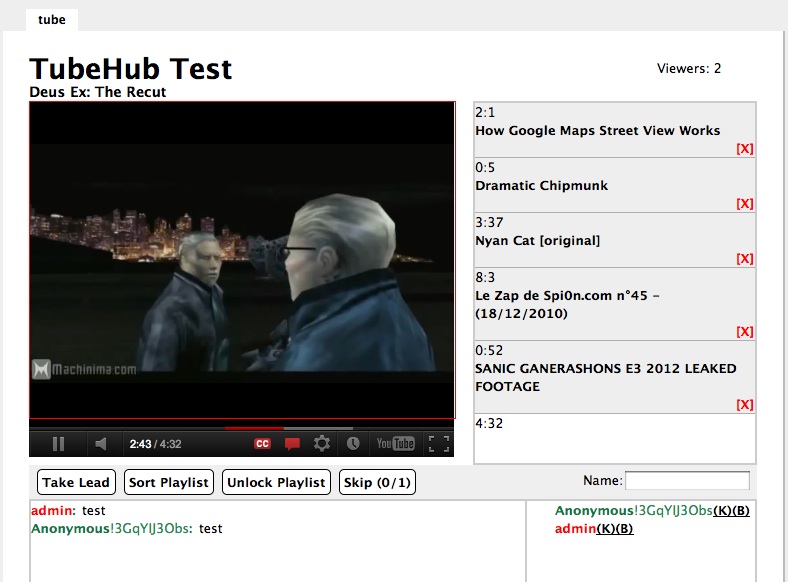The height and width of the screenshot is (582, 788).
Task: Remove SANIC GANERASHONS from playlist
Action: coord(744,405)
